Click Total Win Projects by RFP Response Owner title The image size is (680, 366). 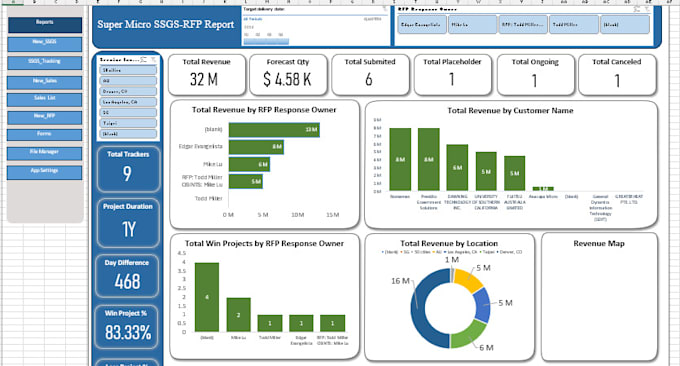coord(264,243)
